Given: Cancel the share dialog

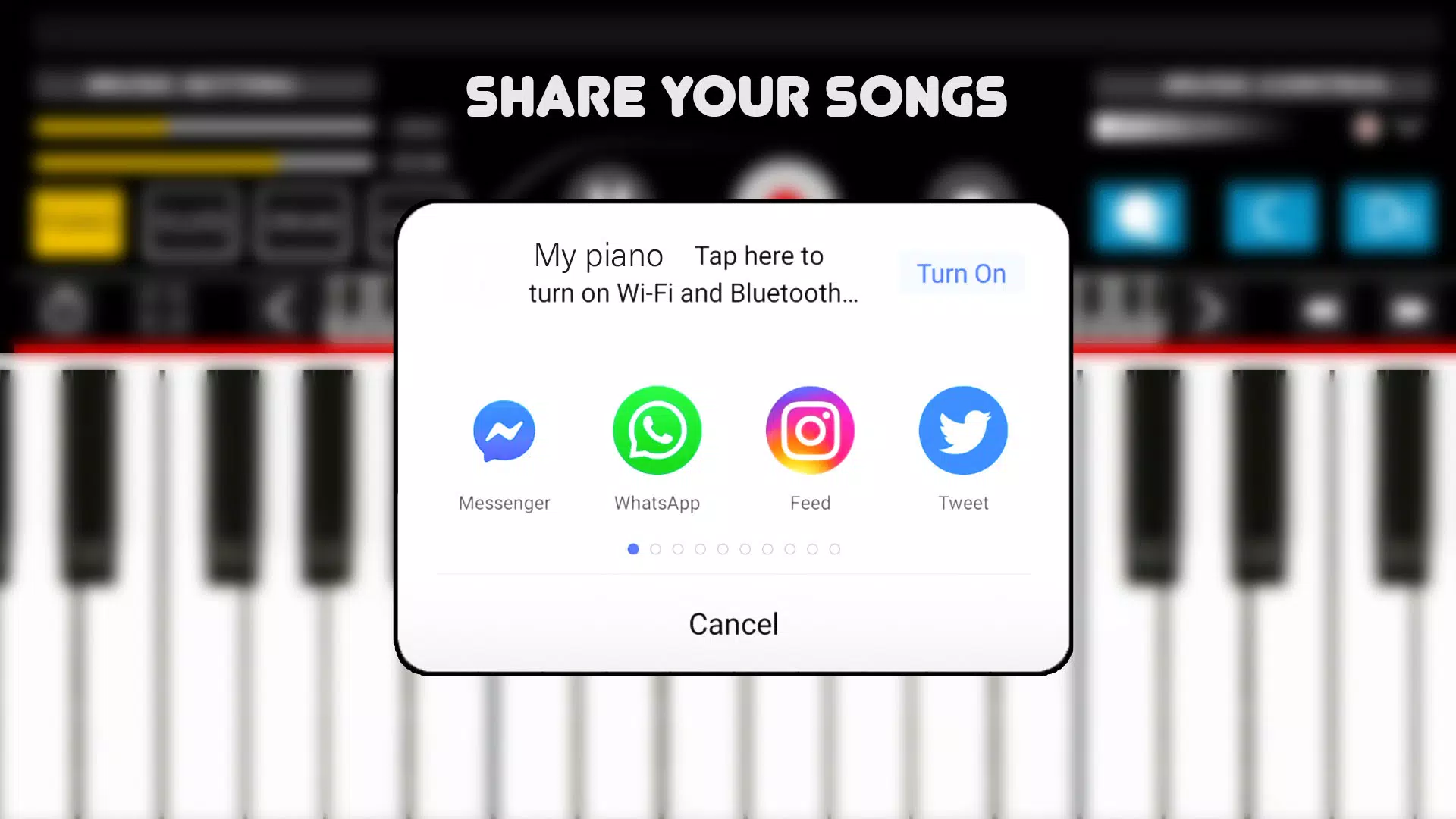Looking at the screenshot, I should click(733, 623).
